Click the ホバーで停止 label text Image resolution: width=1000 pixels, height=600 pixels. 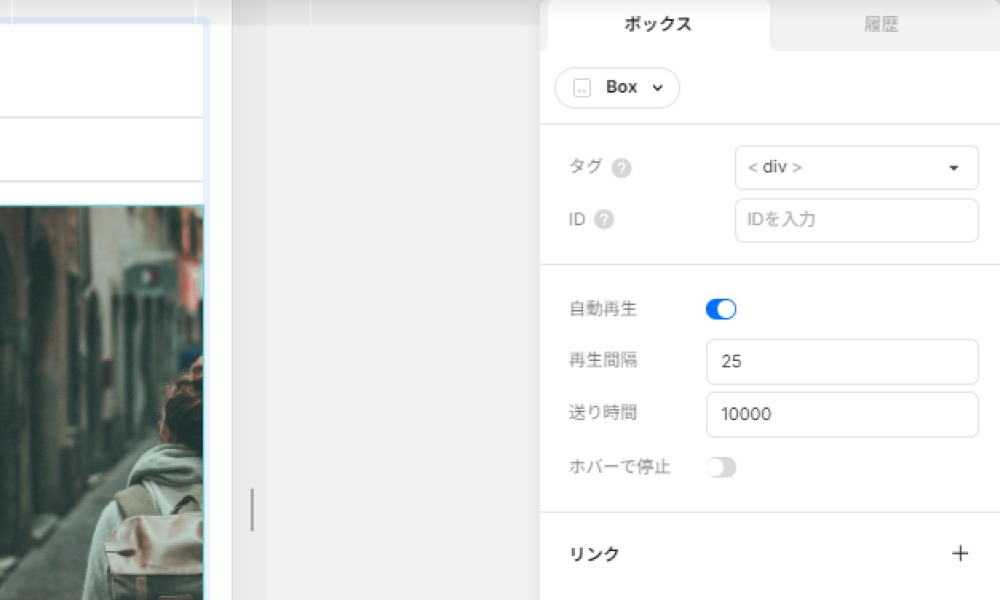point(620,467)
